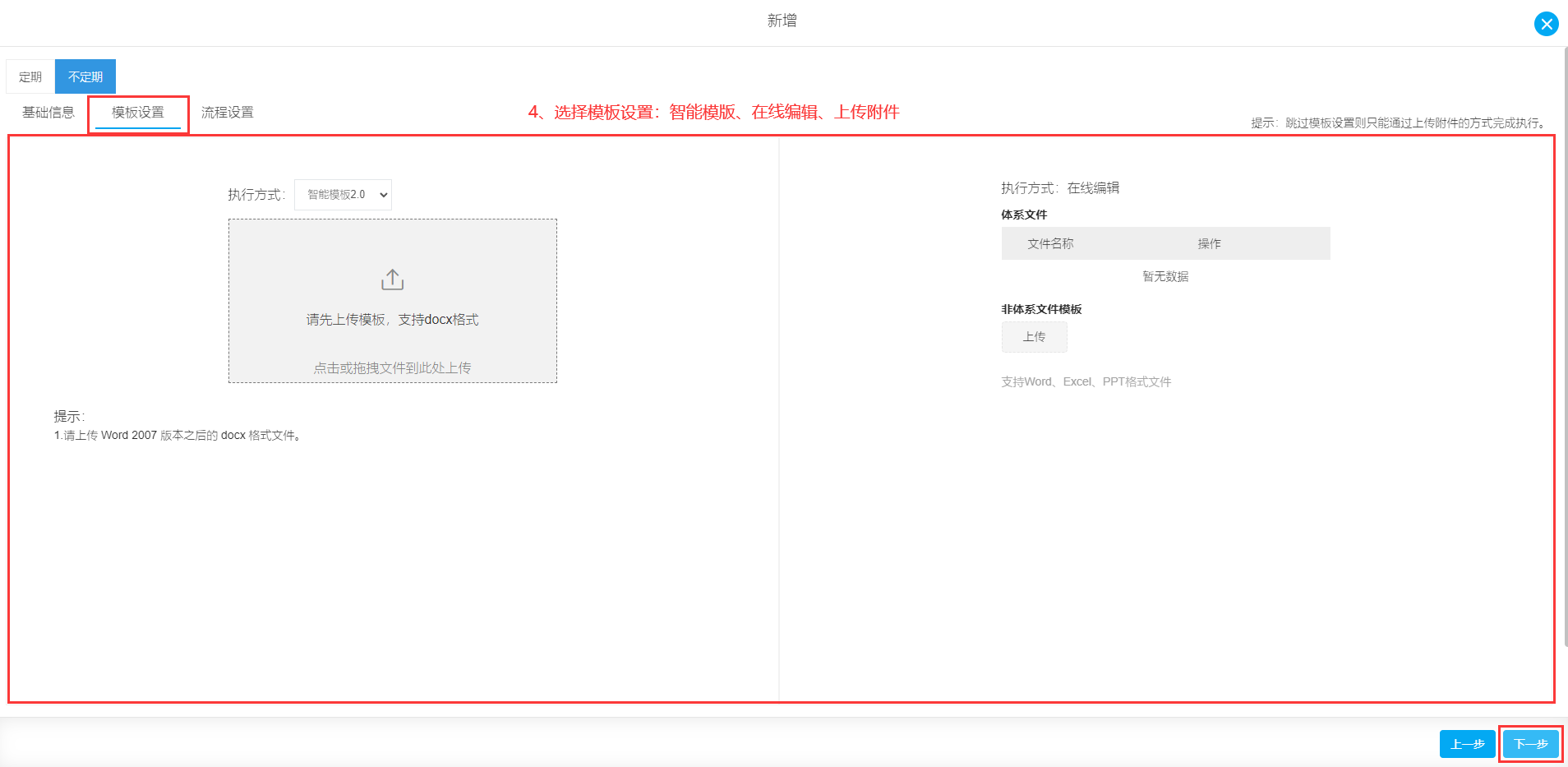This screenshot has height=767, width=1568.
Task: Click the 操作 column header
Action: [x=1209, y=243]
